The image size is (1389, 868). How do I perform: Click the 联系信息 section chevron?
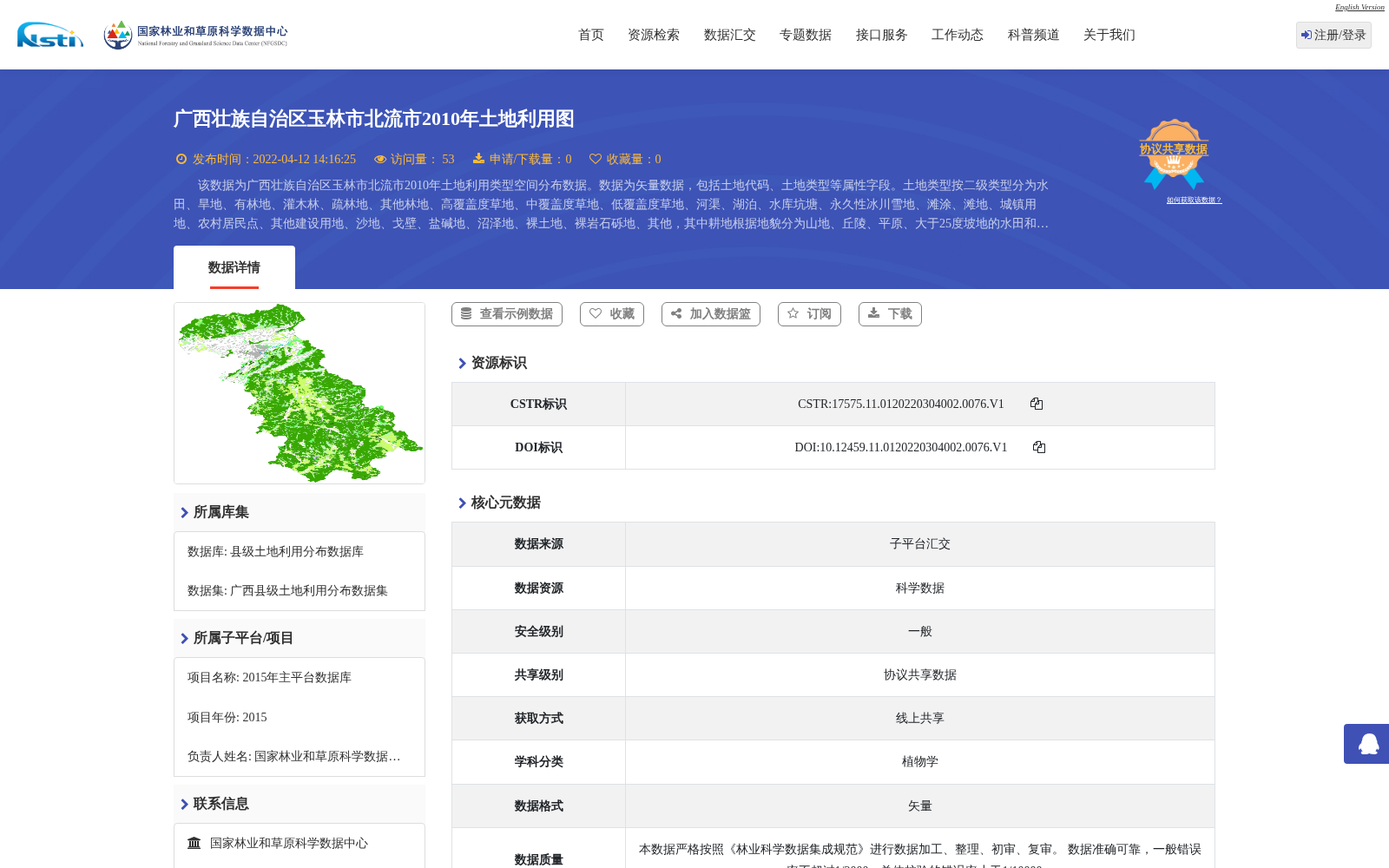[x=184, y=805]
